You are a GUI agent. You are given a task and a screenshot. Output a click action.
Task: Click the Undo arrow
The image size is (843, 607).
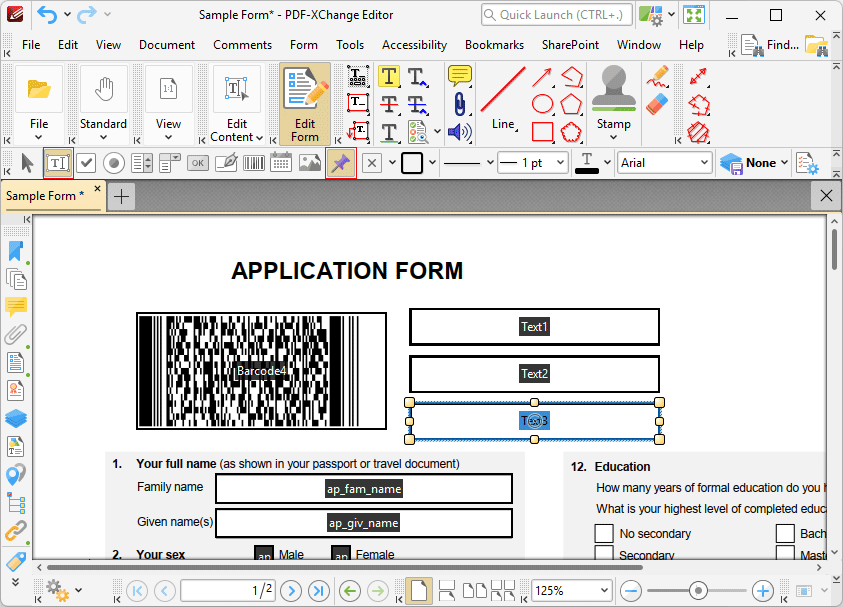47,15
